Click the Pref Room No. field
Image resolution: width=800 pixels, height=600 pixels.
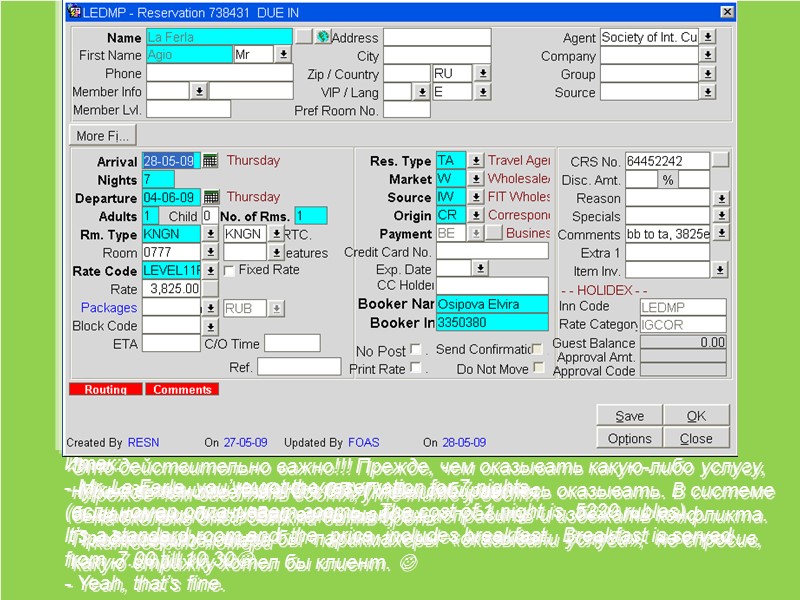(407, 110)
